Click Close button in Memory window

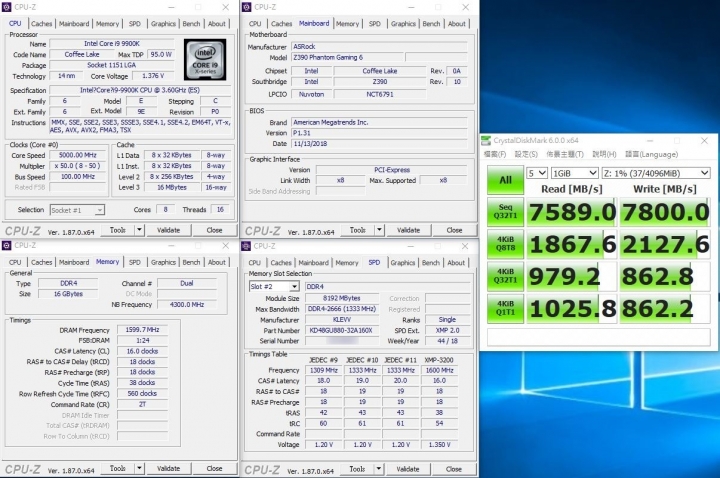coord(214,468)
